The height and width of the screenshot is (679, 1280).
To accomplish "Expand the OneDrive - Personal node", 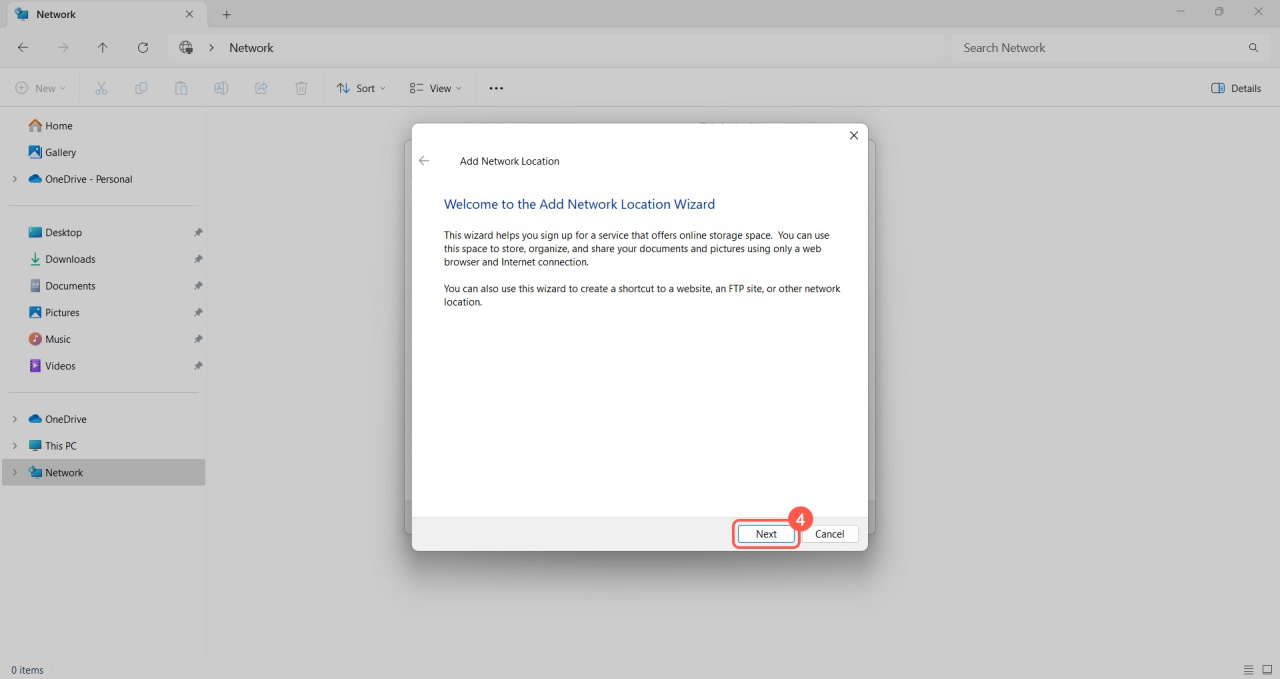I will [14, 179].
